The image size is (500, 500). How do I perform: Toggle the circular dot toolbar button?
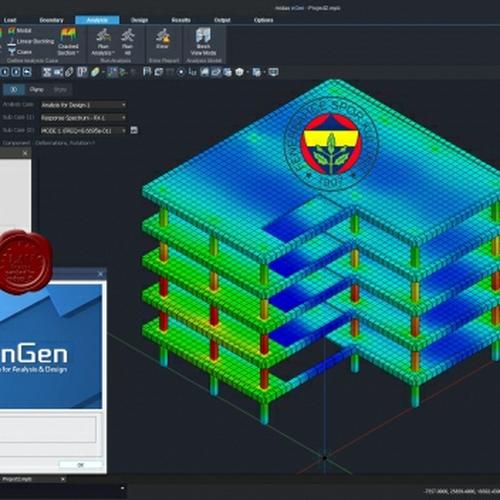click(x=181, y=72)
